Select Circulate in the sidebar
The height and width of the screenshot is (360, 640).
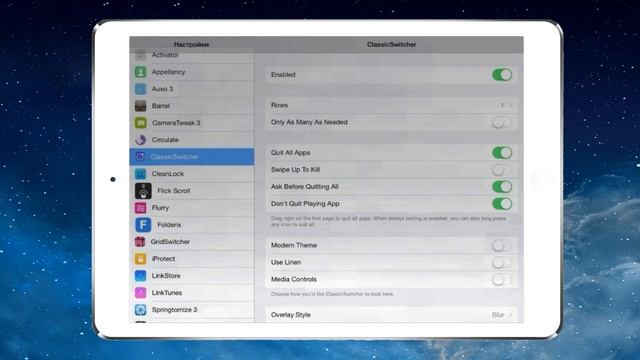[192, 140]
